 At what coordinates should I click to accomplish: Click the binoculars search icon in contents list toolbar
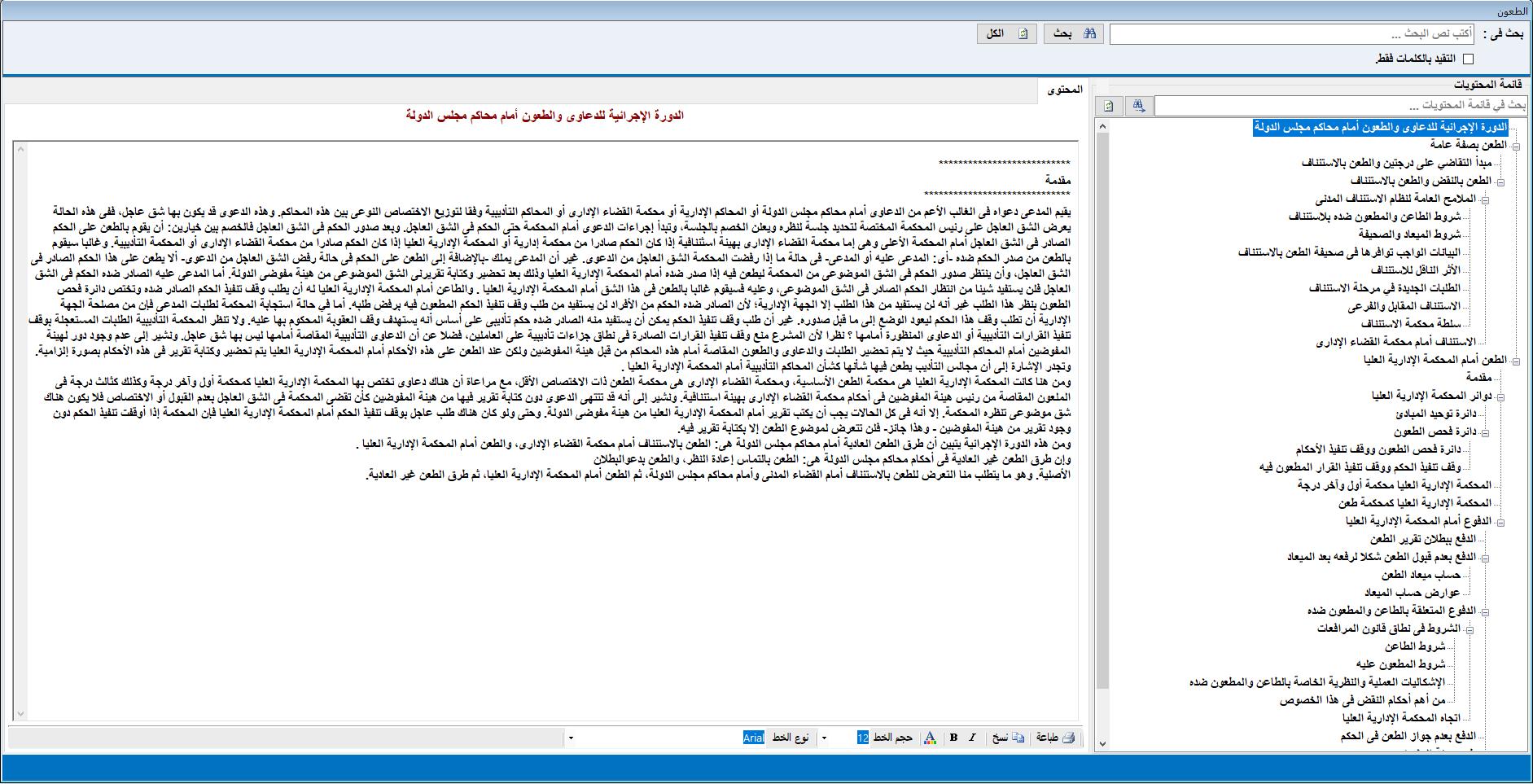point(1137,105)
